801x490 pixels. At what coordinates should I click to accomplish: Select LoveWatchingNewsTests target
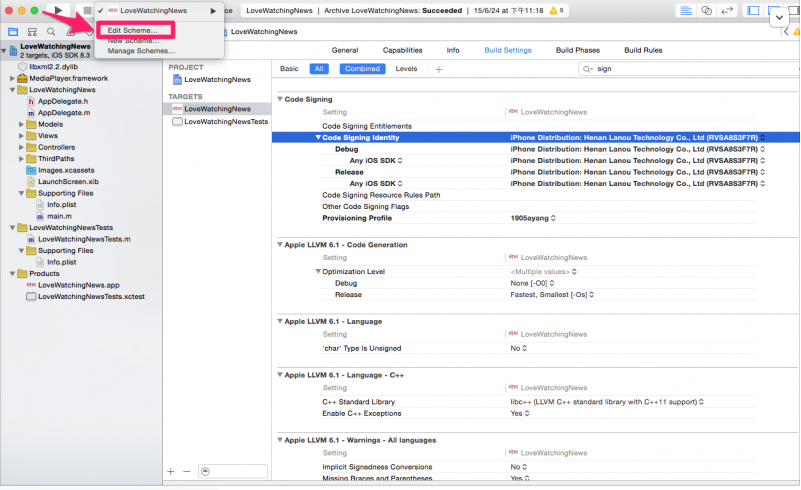click(226, 122)
